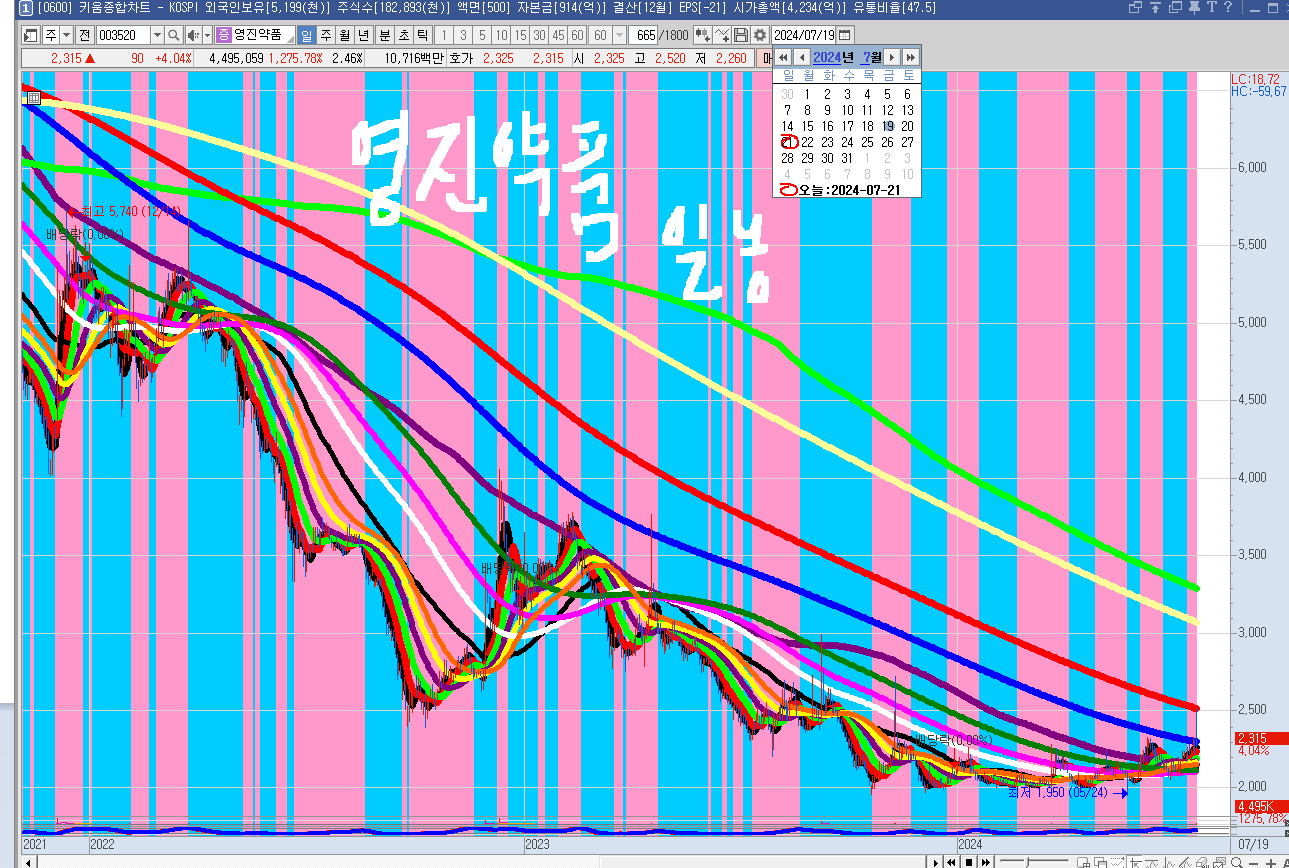Go to the next month in the calendar
1289x868 pixels.
point(892,57)
